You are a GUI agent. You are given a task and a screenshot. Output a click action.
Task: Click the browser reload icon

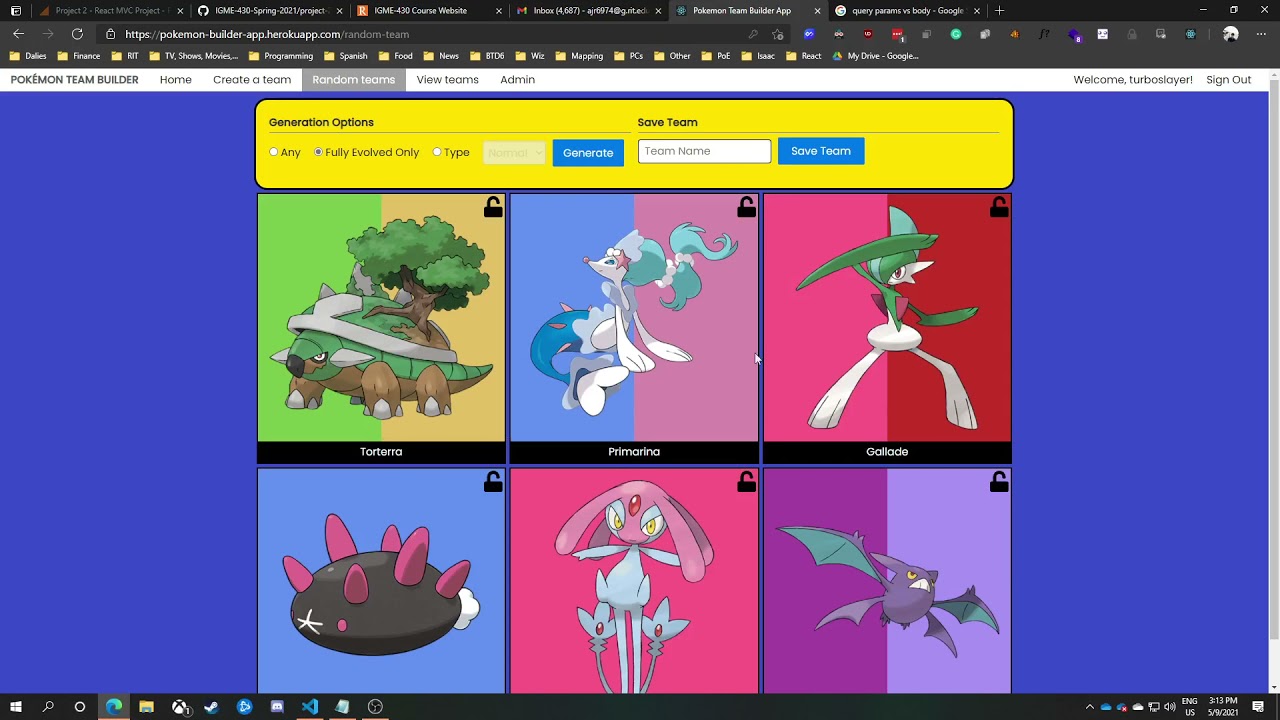(x=77, y=34)
